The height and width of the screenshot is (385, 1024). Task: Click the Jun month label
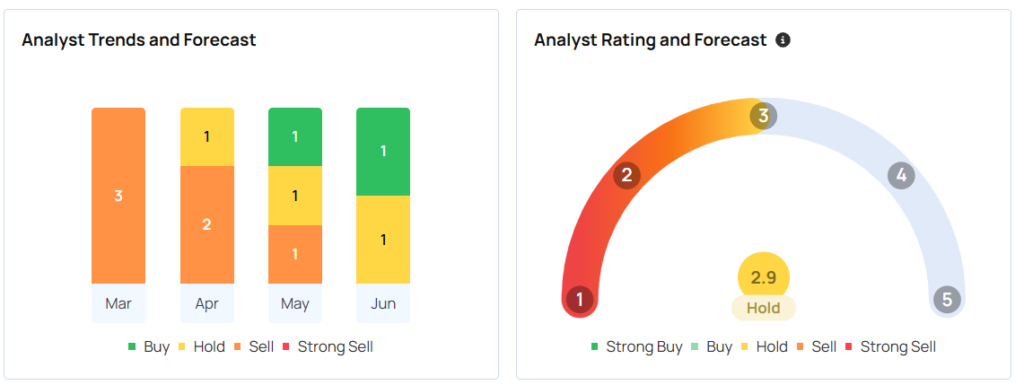383,303
